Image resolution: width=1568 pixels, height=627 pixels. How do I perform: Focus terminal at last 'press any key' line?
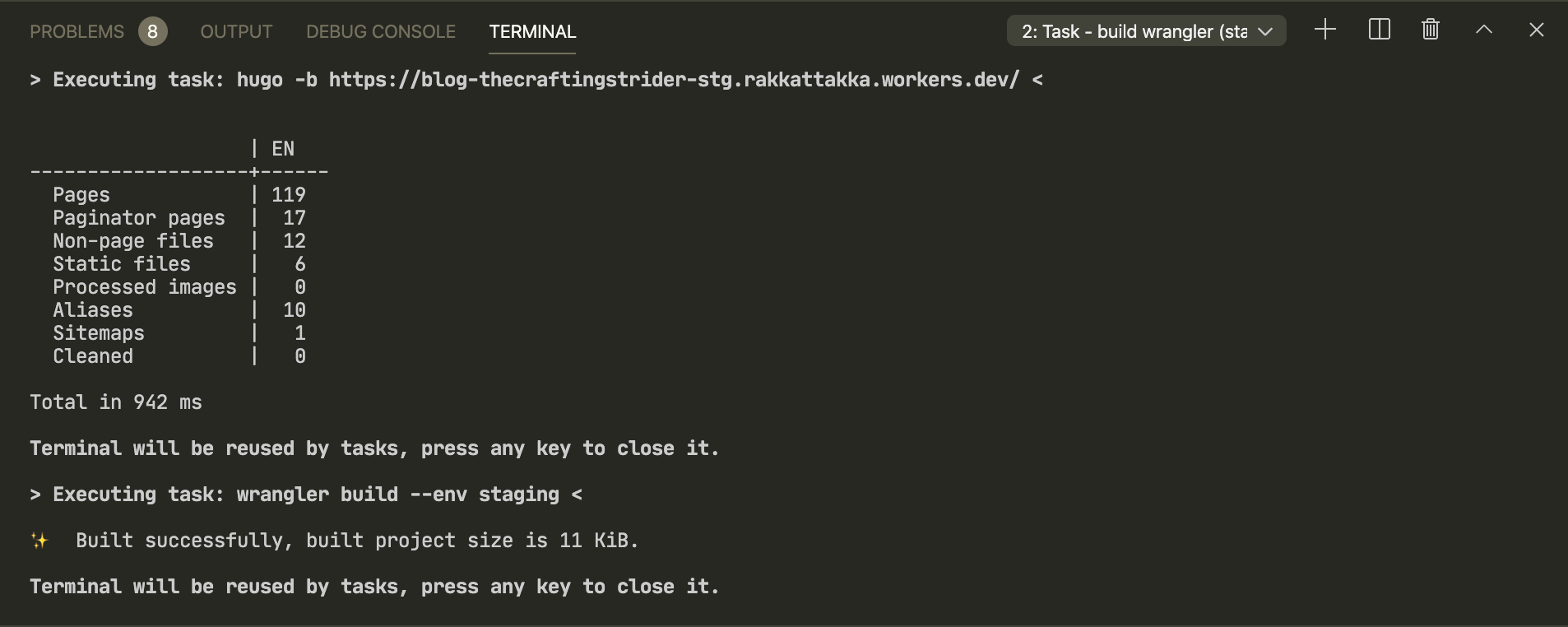coord(374,587)
